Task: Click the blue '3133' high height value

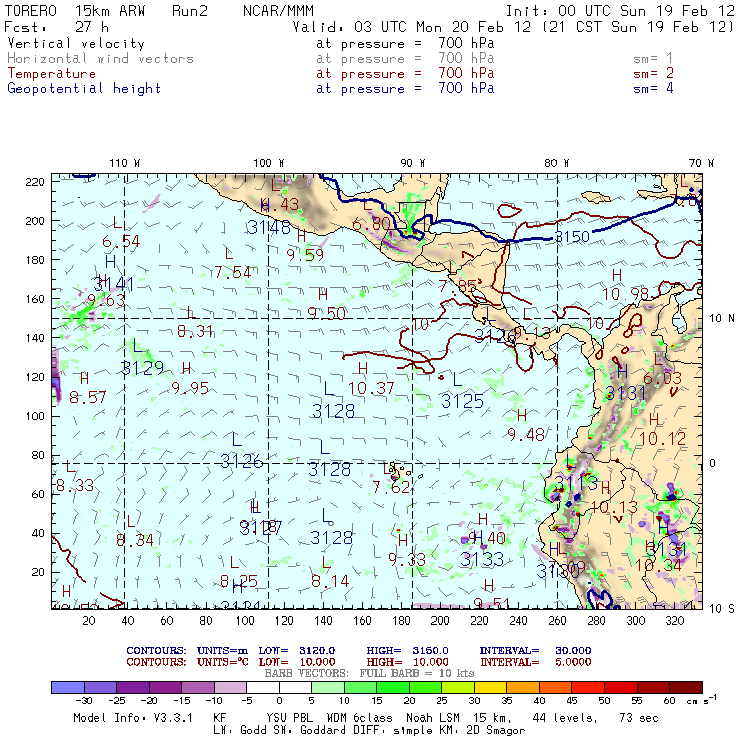Action: coord(482,559)
